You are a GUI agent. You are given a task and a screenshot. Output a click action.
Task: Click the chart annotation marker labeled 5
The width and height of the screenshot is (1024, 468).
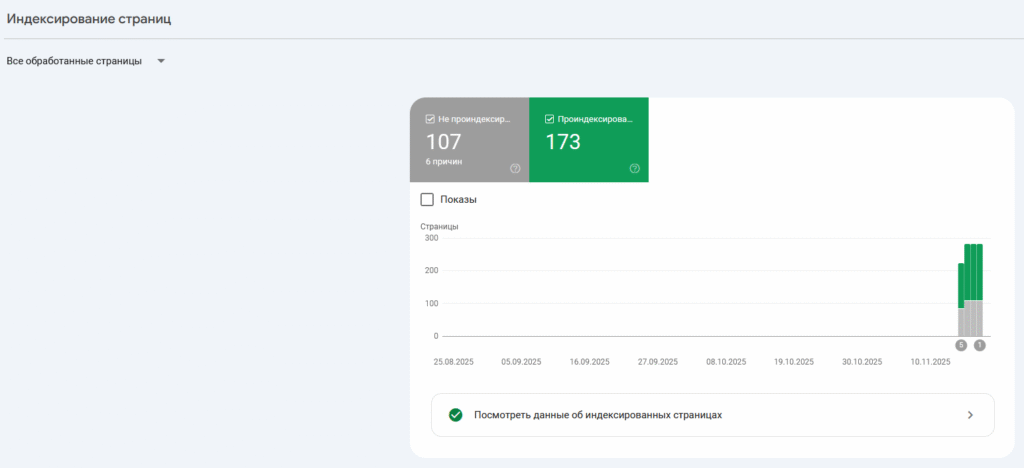[961, 345]
